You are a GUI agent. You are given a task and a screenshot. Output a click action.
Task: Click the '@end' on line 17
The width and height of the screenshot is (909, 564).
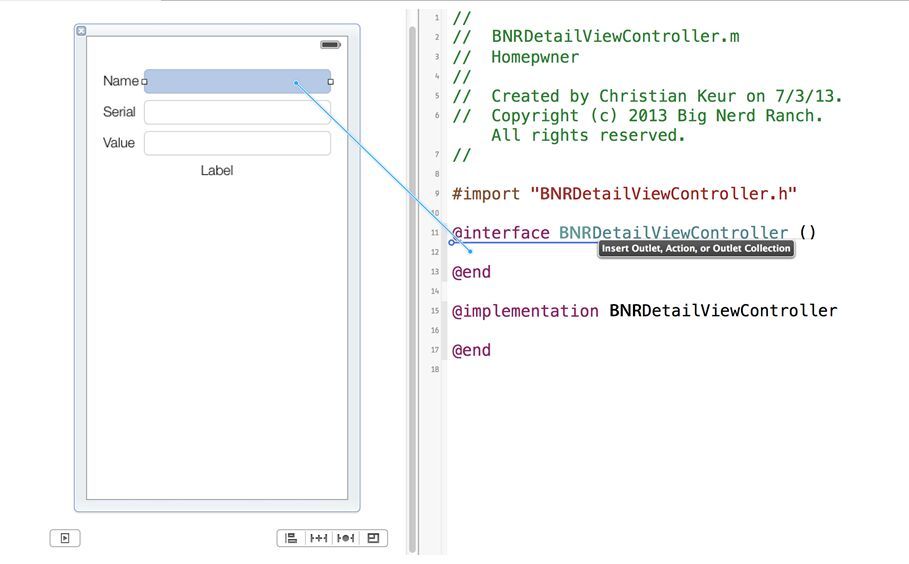pyautogui.click(x=471, y=350)
